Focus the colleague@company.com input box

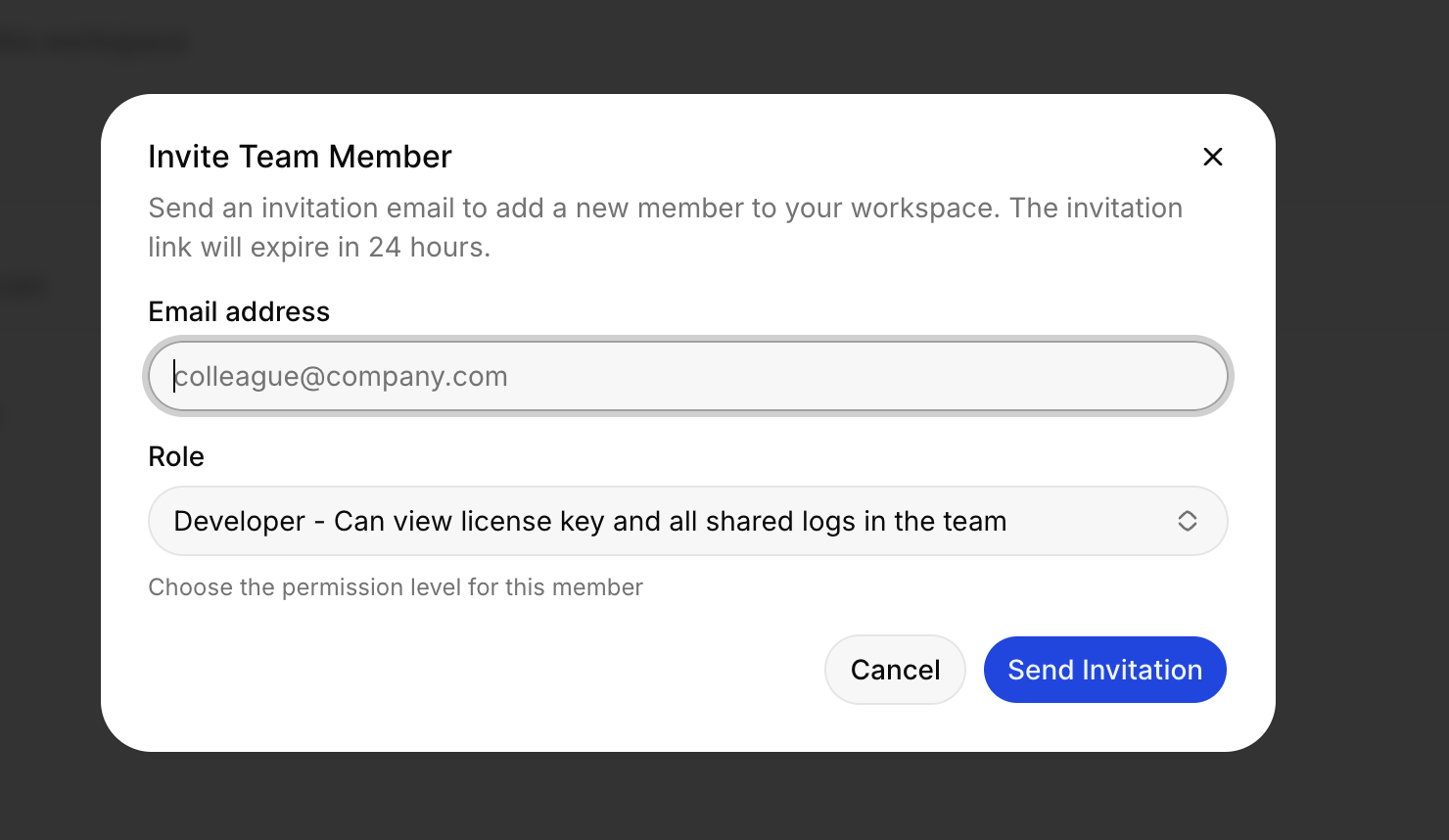pyautogui.click(x=685, y=376)
